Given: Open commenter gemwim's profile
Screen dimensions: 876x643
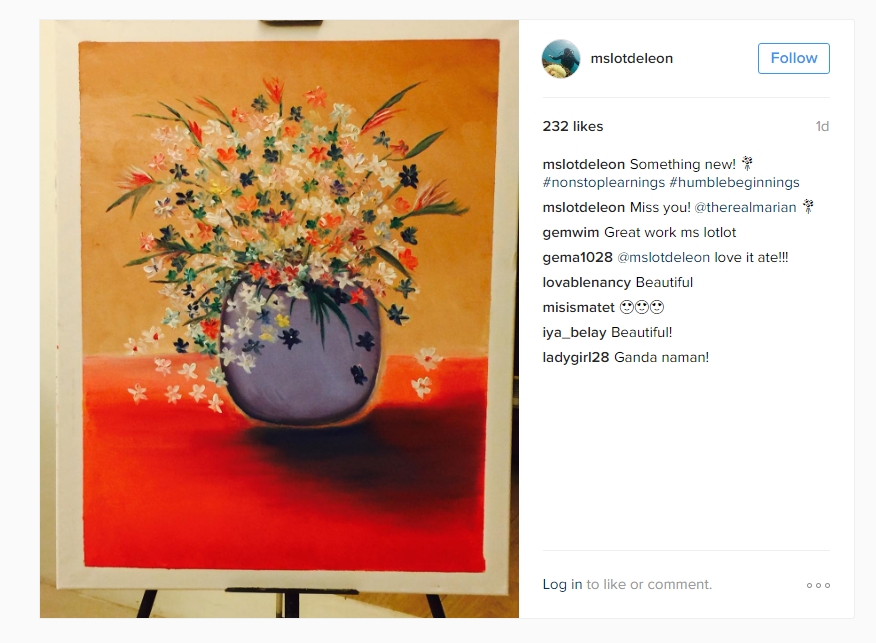Looking at the screenshot, I should pyautogui.click(x=570, y=232).
